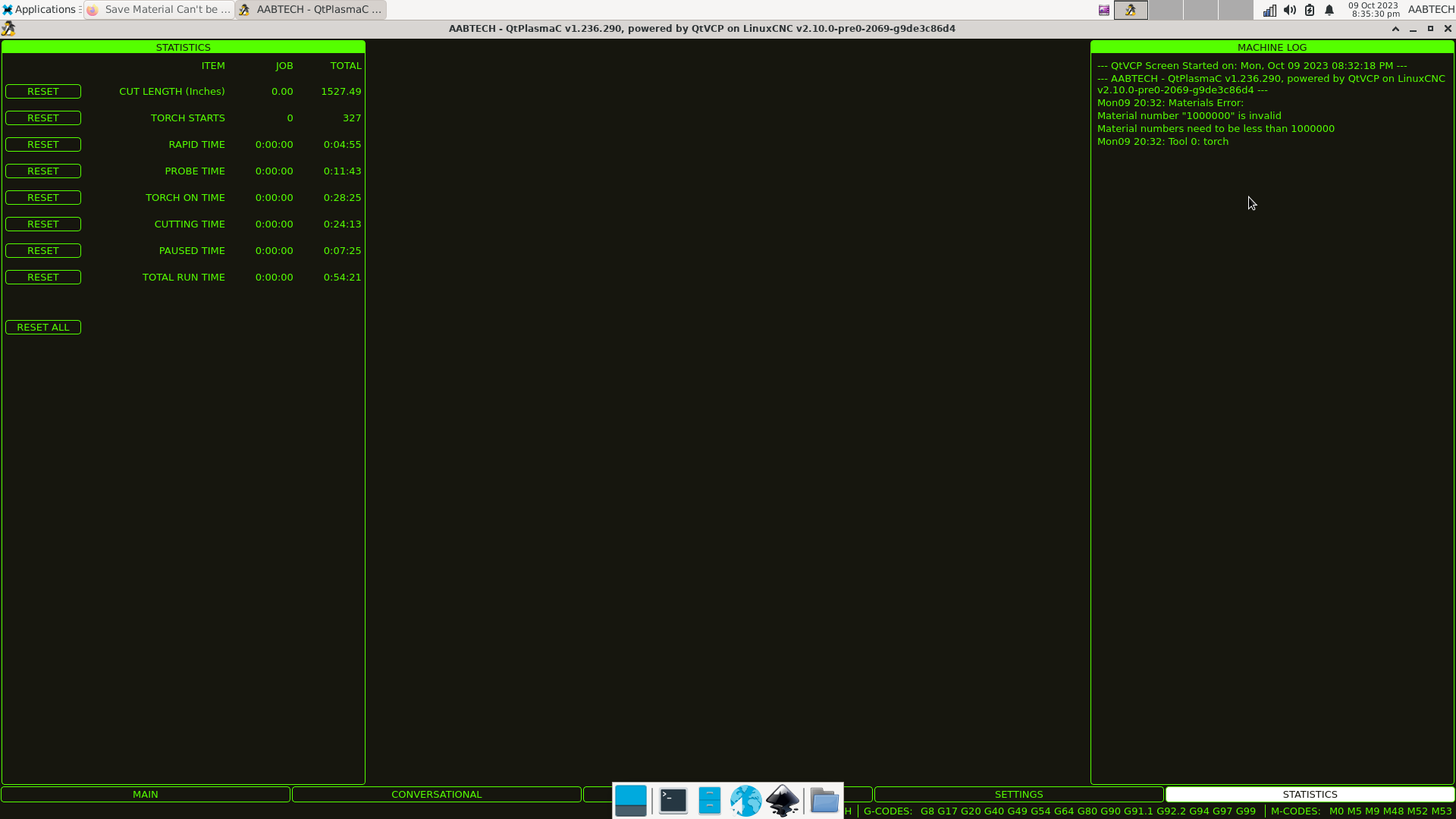Open the AABTECH user menu in the panel
The image size is (1456, 819).
(x=1431, y=10)
